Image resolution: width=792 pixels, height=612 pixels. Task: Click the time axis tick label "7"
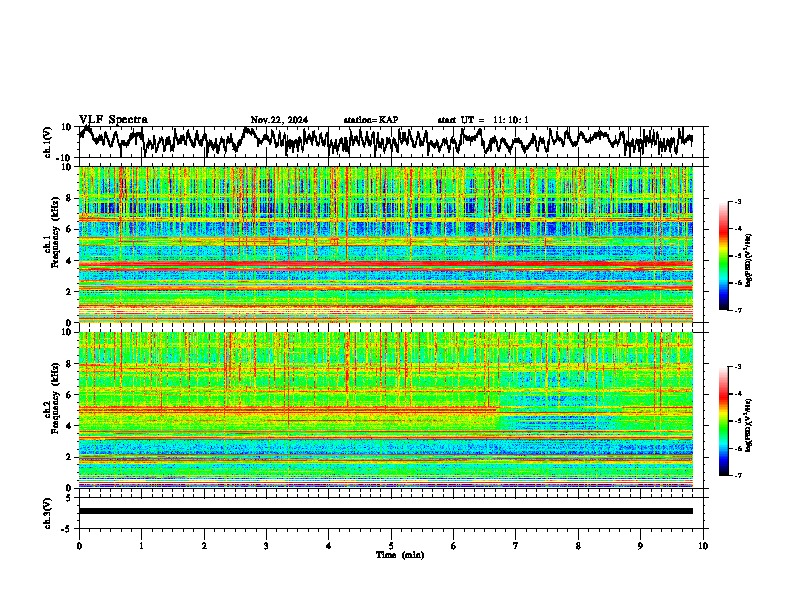click(516, 546)
